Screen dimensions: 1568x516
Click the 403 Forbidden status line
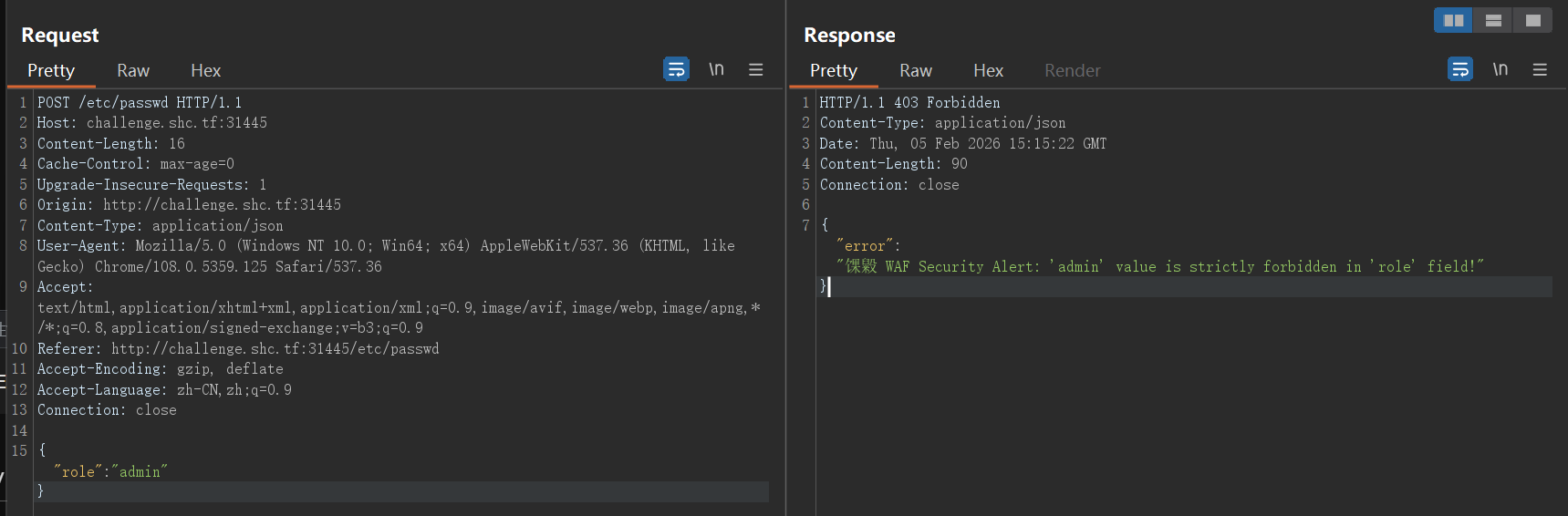(x=909, y=103)
